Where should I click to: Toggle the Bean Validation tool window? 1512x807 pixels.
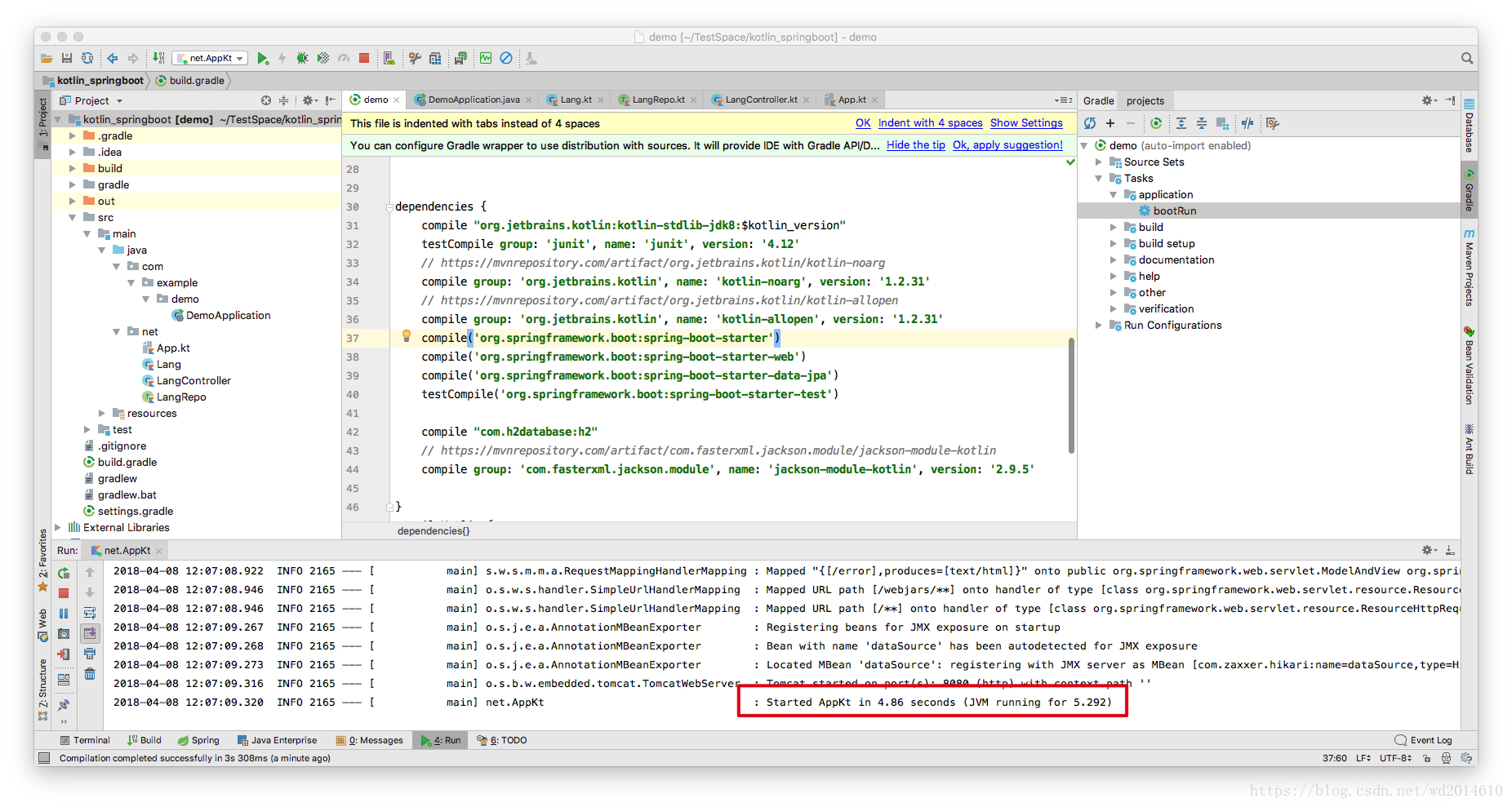coord(1469,366)
